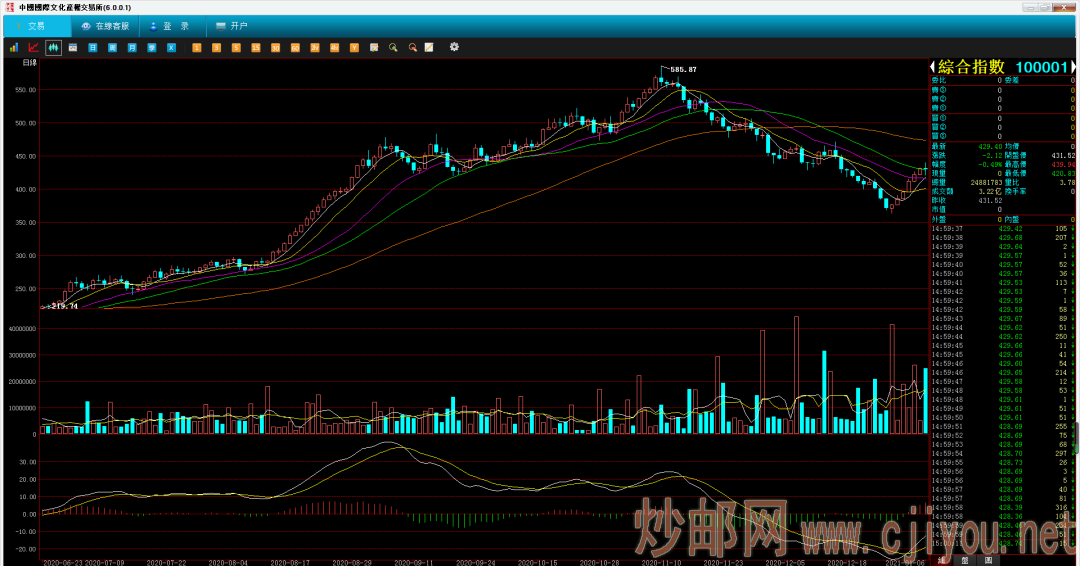This screenshot has width=1080, height=566.
Task: Switch to daily period (日) icon
Action: (x=93, y=47)
